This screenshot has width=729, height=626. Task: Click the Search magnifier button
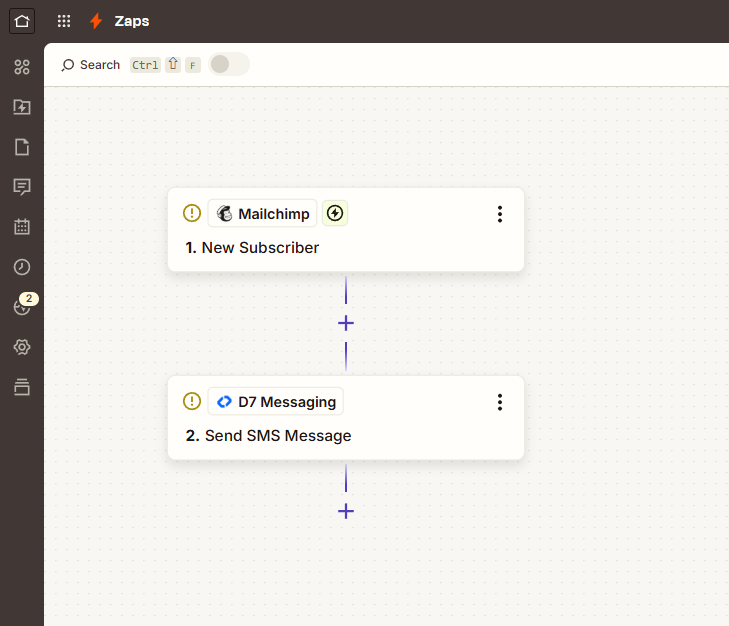pos(91,65)
